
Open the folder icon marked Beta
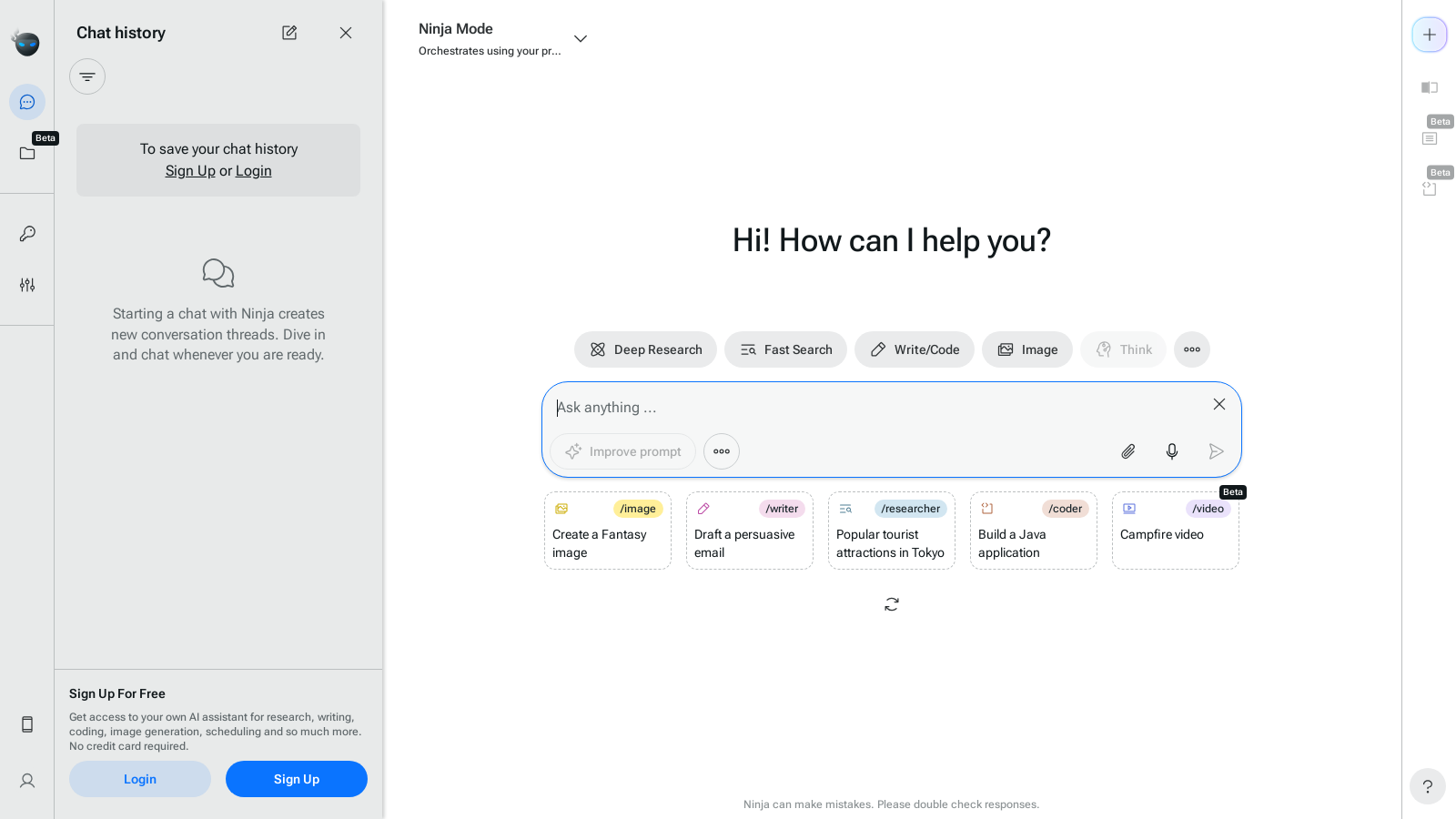click(x=27, y=153)
